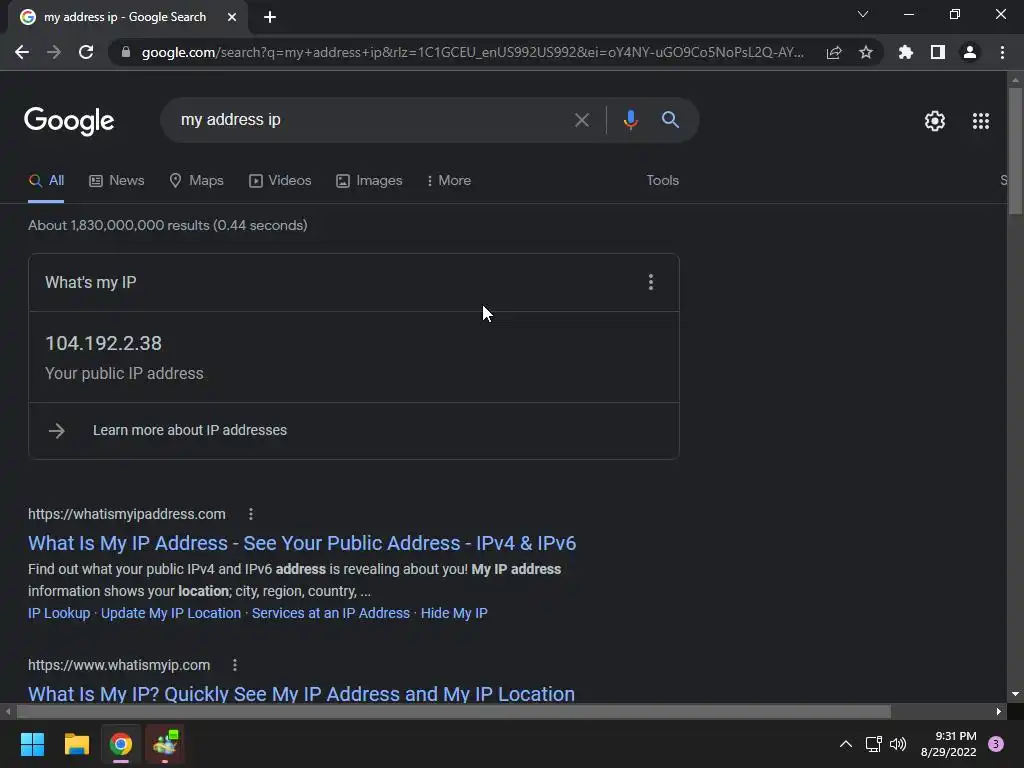Open the taskbar app beside Chrome
This screenshot has width=1024, height=768.
click(x=165, y=744)
